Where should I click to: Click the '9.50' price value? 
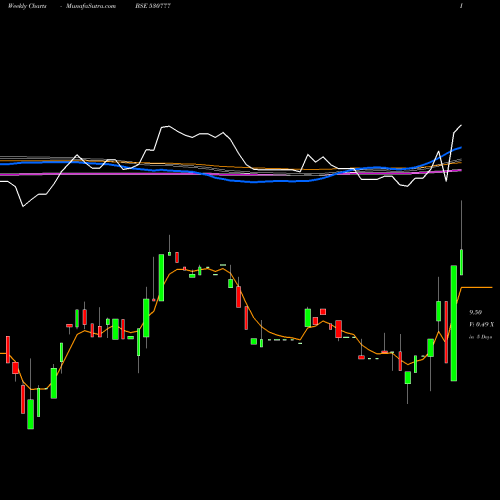pos(476,313)
